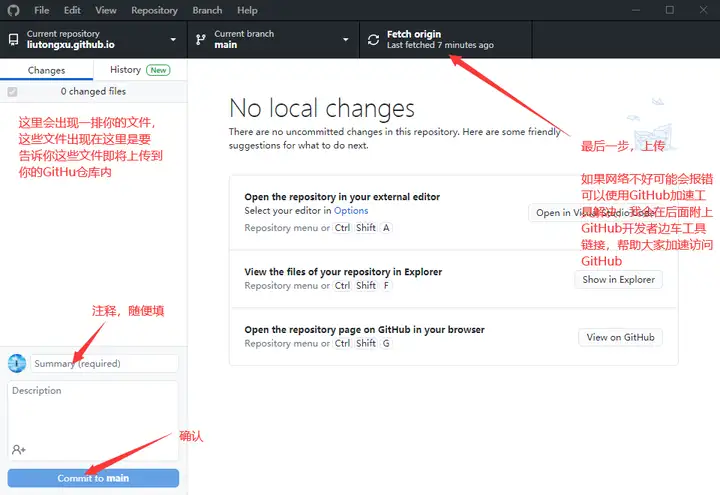Click the window maximize button
Image resolution: width=720 pixels, height=495 pixels.
point(670,10)
